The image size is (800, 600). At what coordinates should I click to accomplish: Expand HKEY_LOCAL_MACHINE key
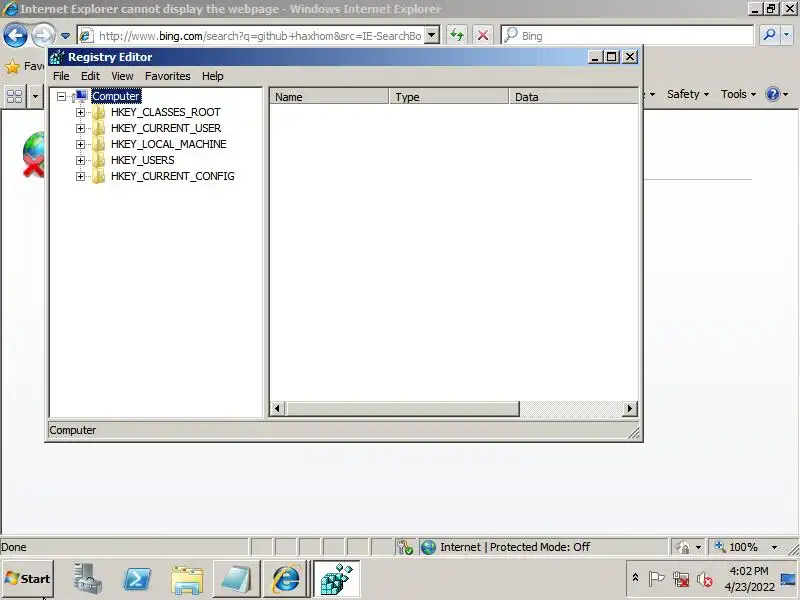[80, 144]
